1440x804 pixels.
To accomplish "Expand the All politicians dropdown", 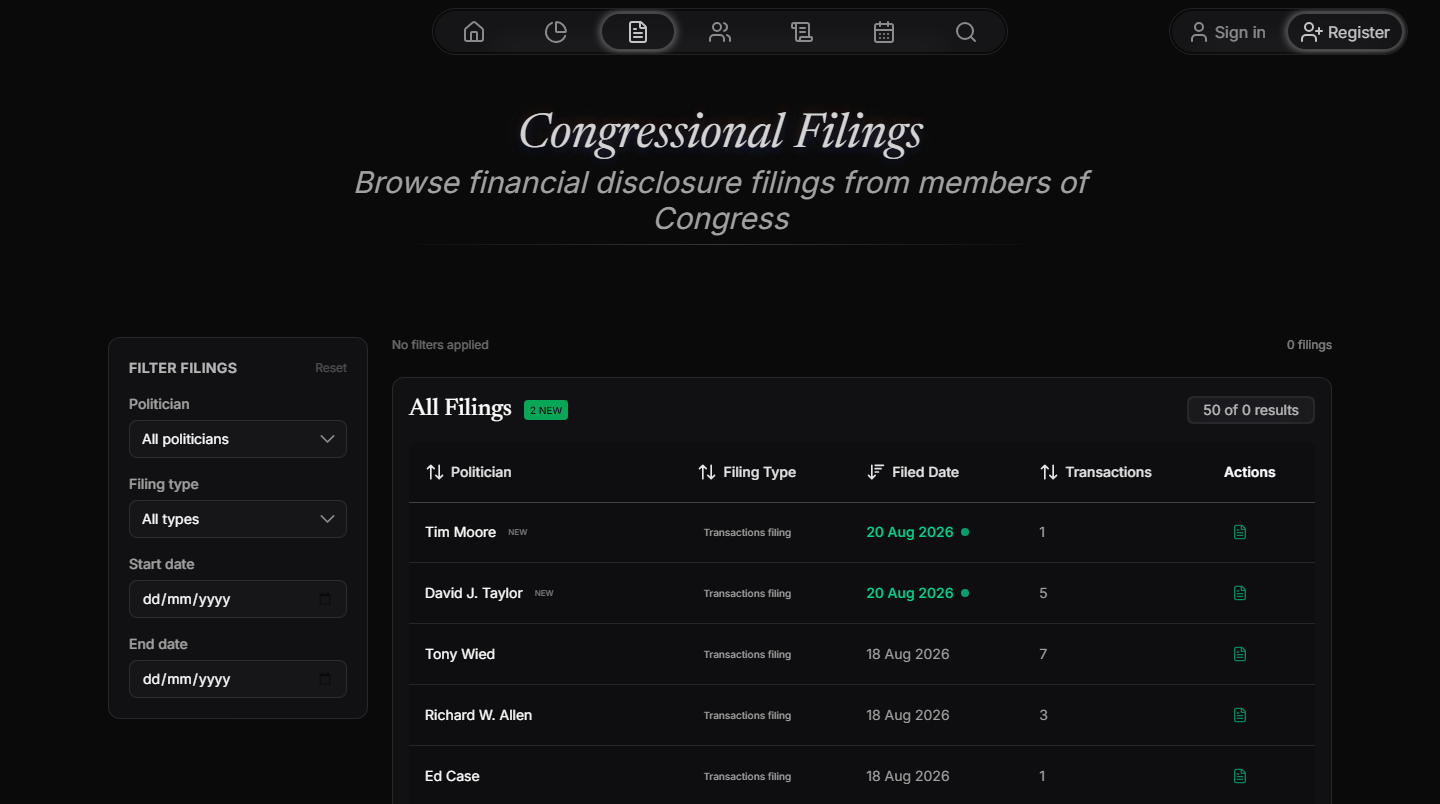I will pos(238,439).
